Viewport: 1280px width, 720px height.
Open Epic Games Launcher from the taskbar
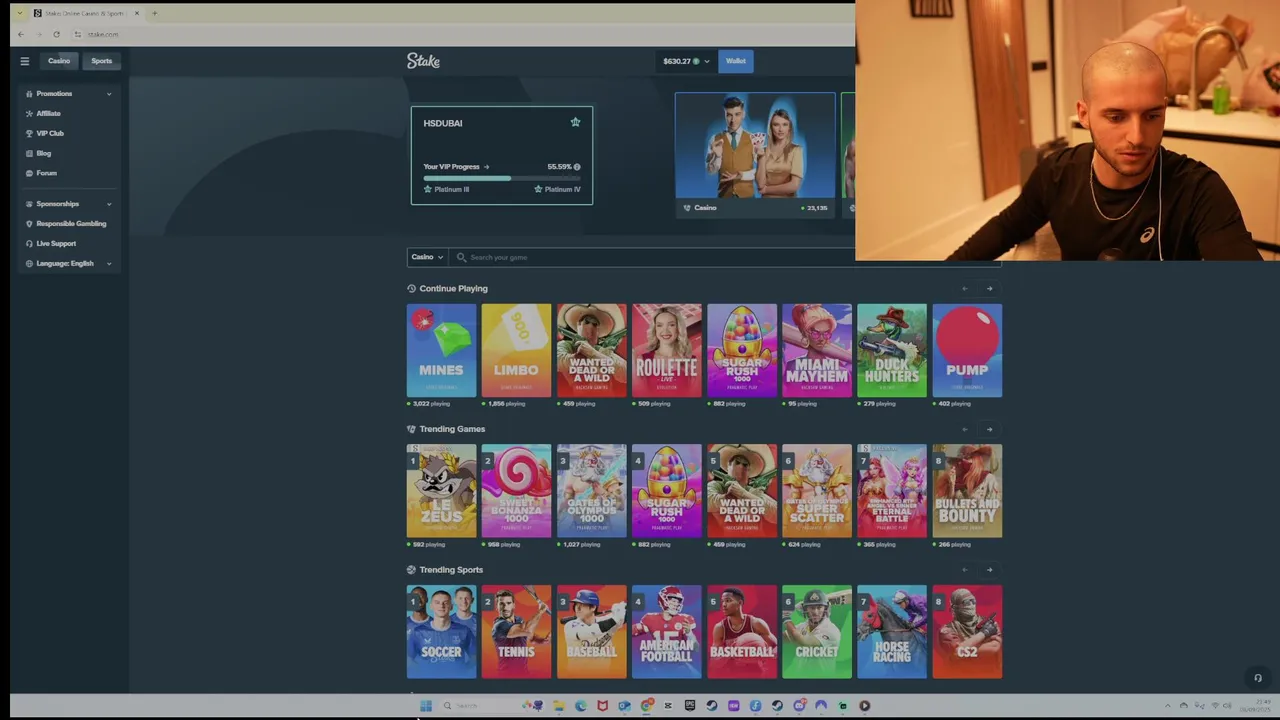coord(690,705)
